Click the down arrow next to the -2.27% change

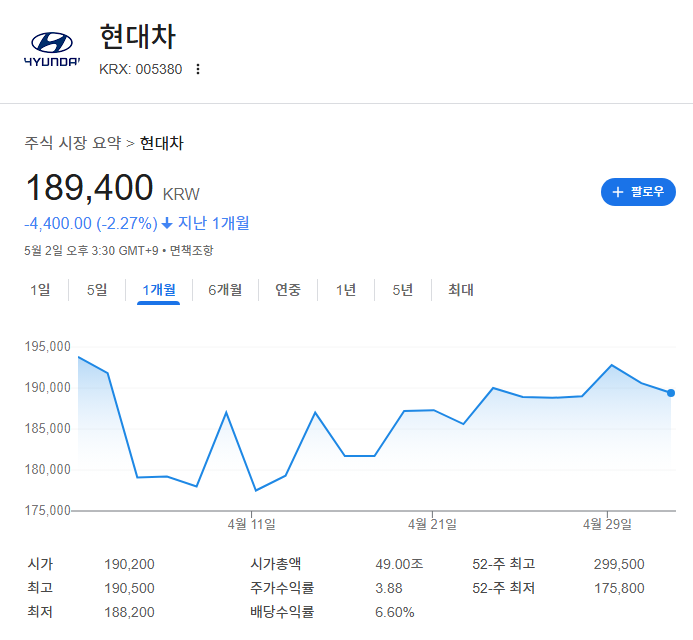point(167,224)
